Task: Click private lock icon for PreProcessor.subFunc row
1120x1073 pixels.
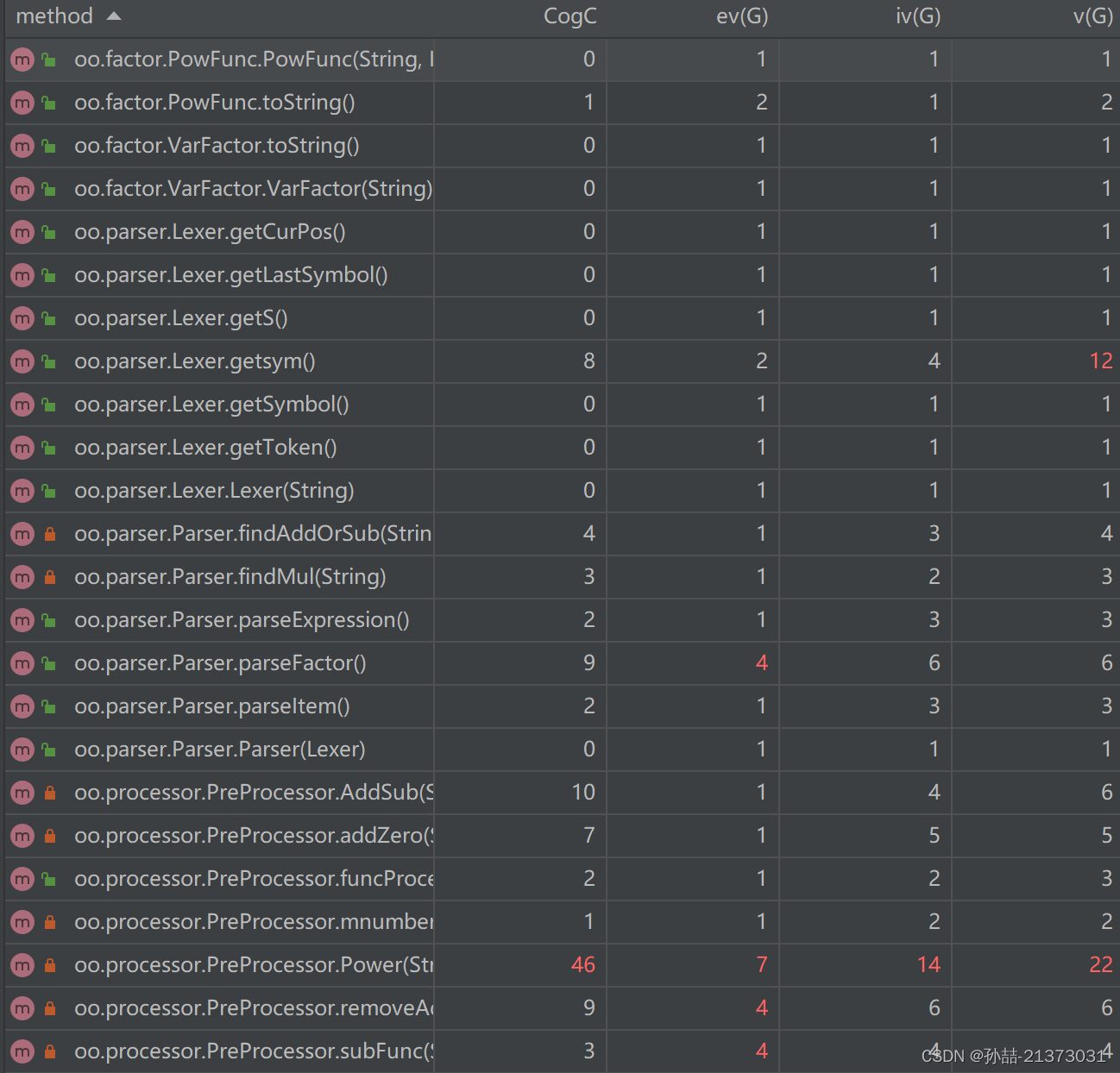Action: click(x=50, y=1051)
